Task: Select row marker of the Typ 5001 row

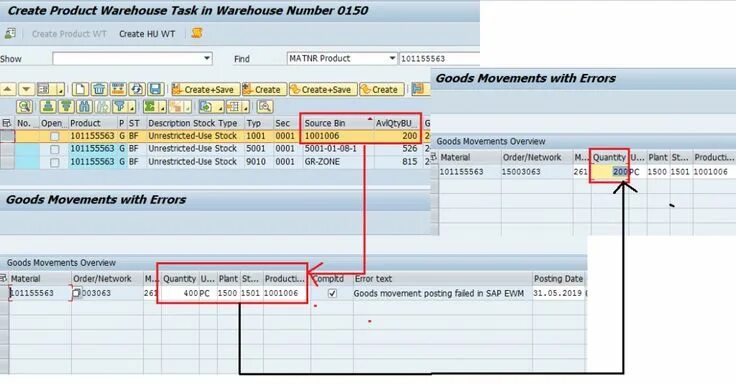Action: pos(7,149)
